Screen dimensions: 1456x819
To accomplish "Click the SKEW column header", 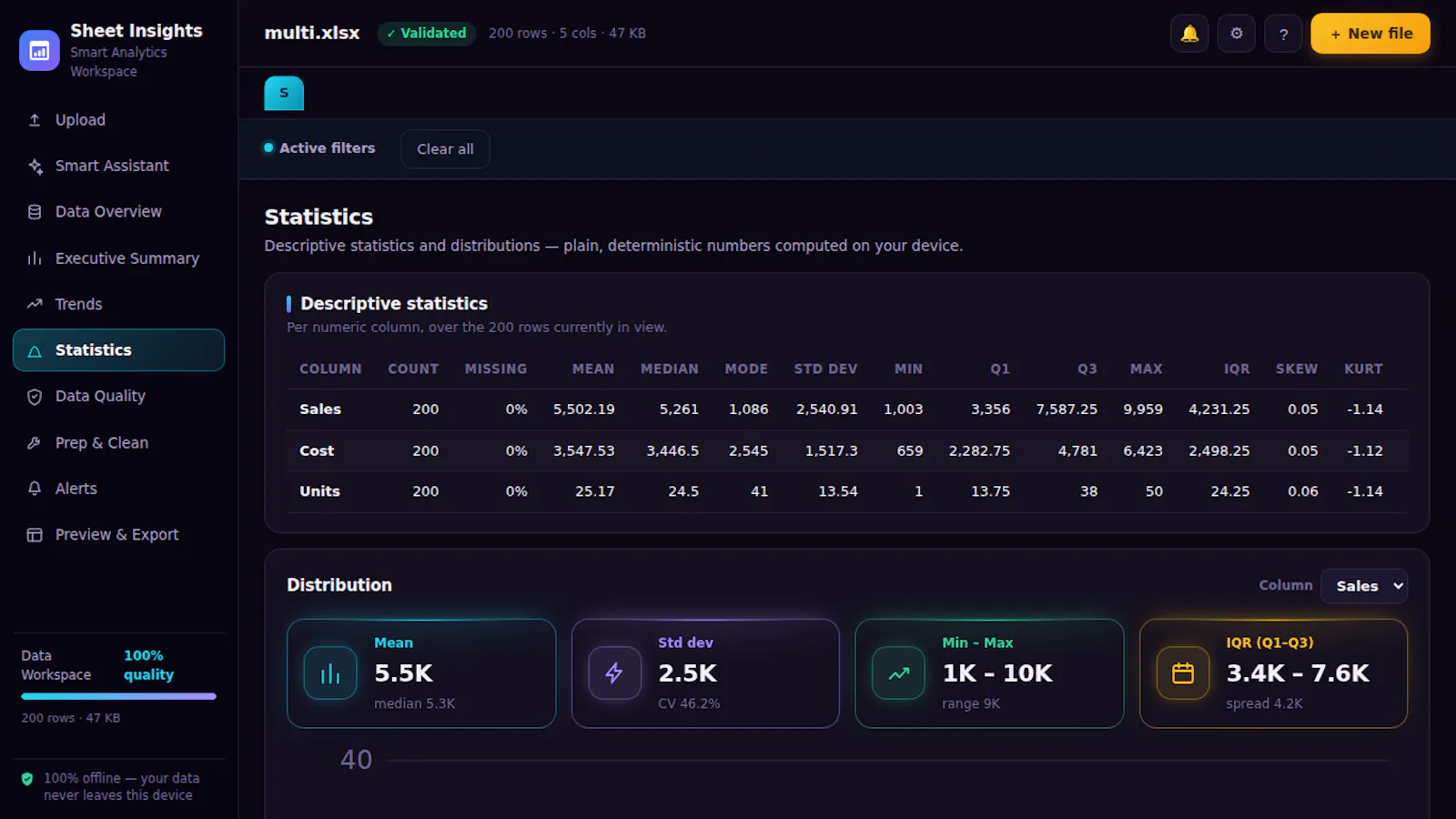I will [x=1297, y=369].
